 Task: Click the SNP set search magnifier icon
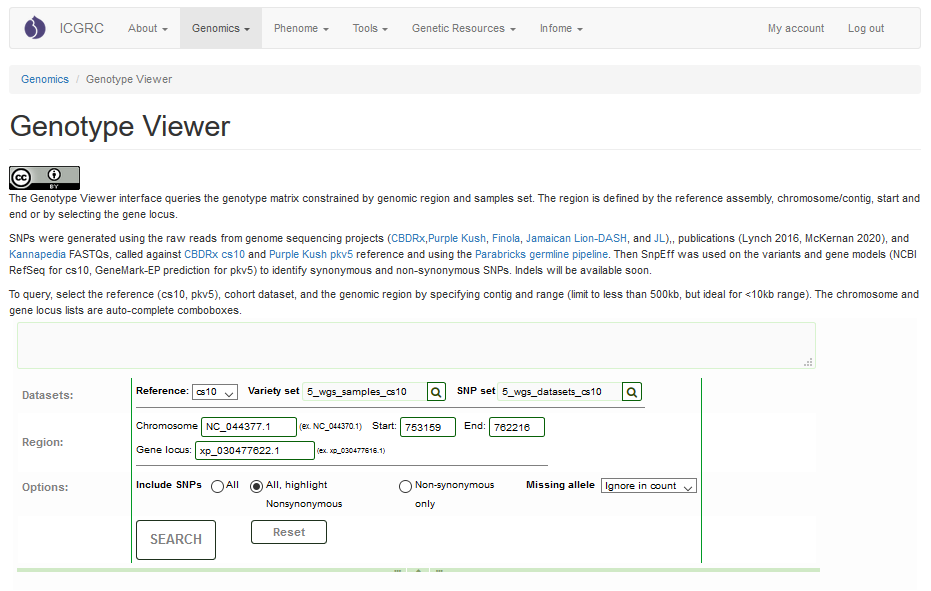pyautogui.click(x=631, y=391)
